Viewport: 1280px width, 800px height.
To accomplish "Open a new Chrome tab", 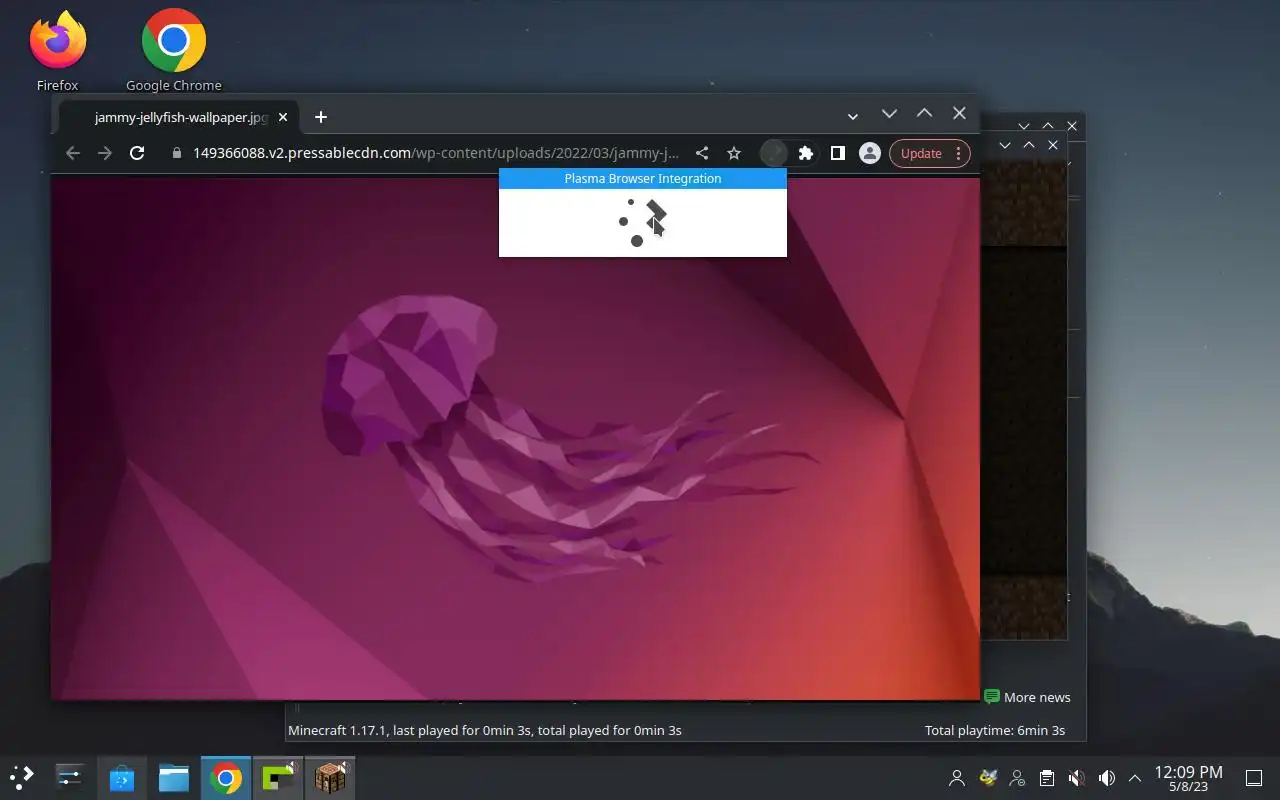I will click(x=320, y=117).
